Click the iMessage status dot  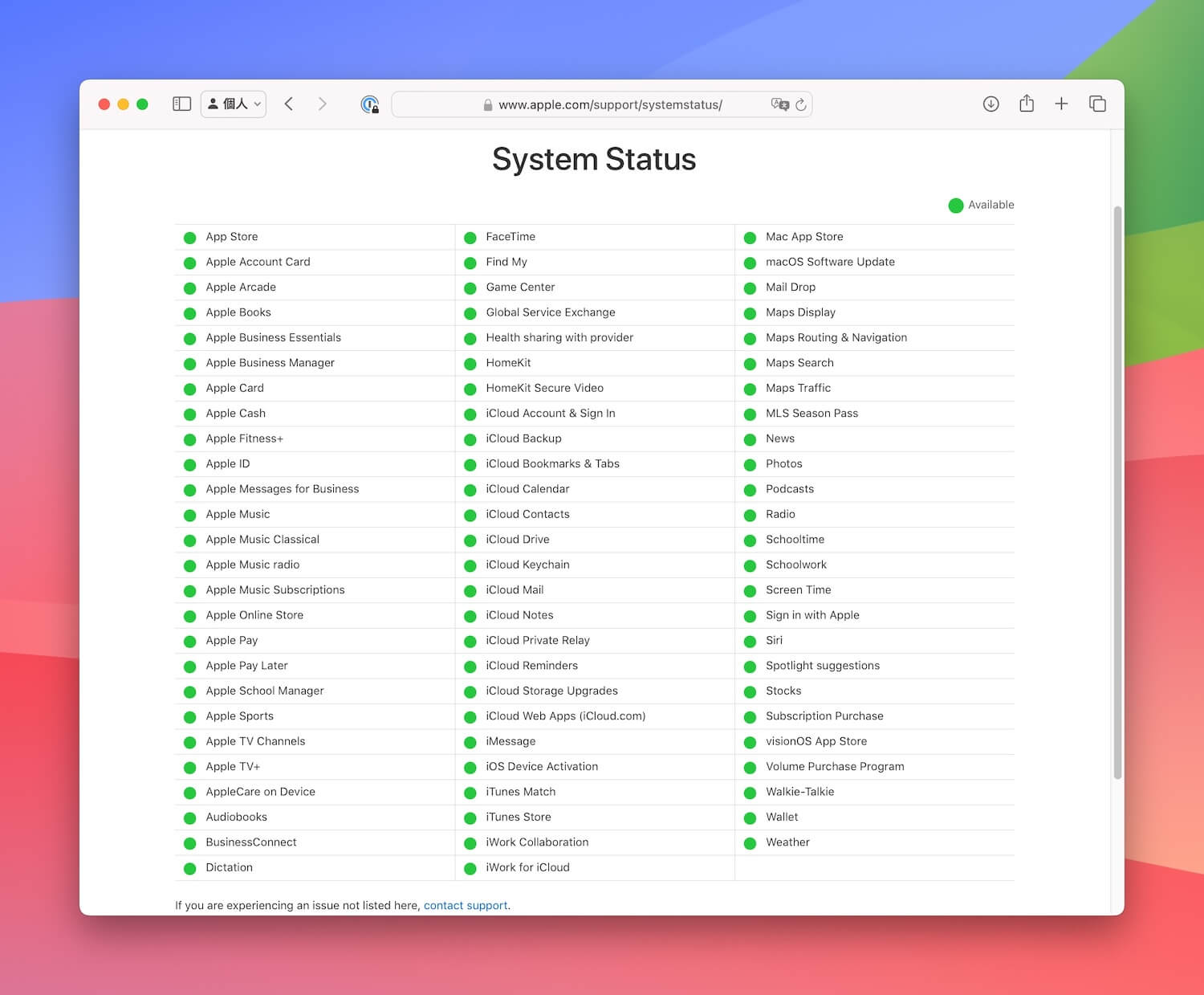click(470, 743)
